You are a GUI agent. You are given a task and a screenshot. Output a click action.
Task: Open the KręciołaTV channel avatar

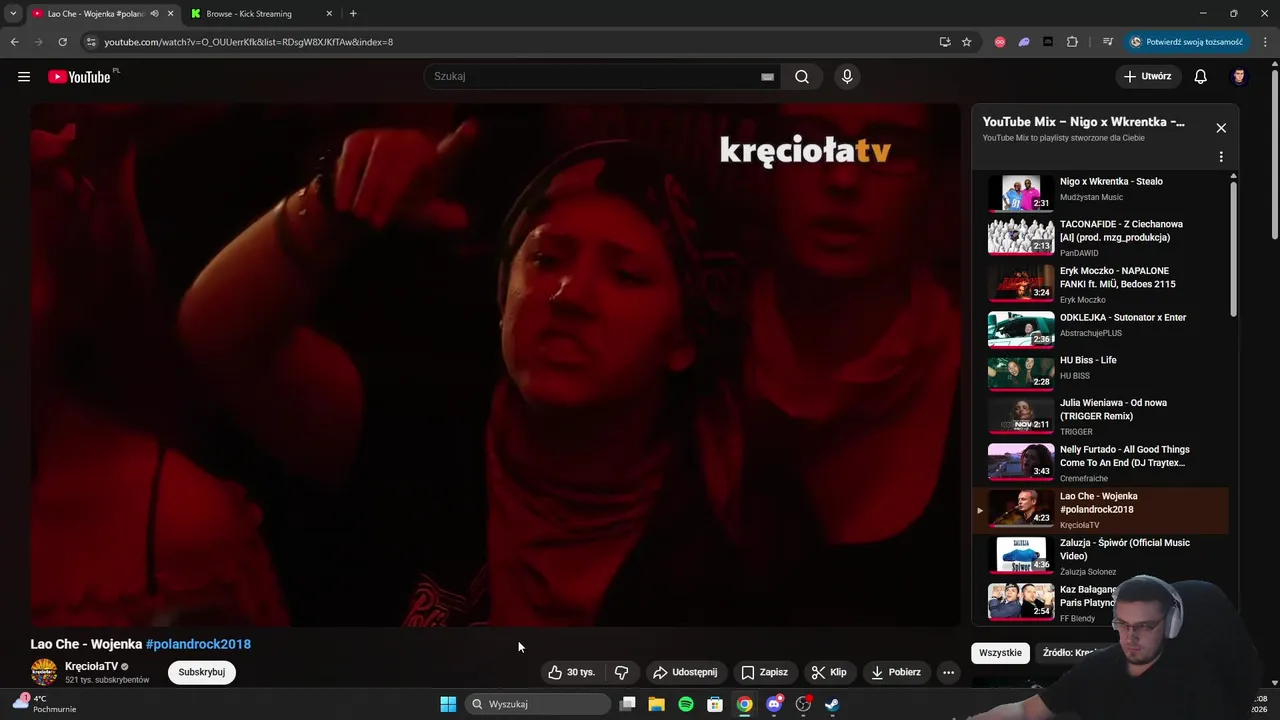point(44,672)
